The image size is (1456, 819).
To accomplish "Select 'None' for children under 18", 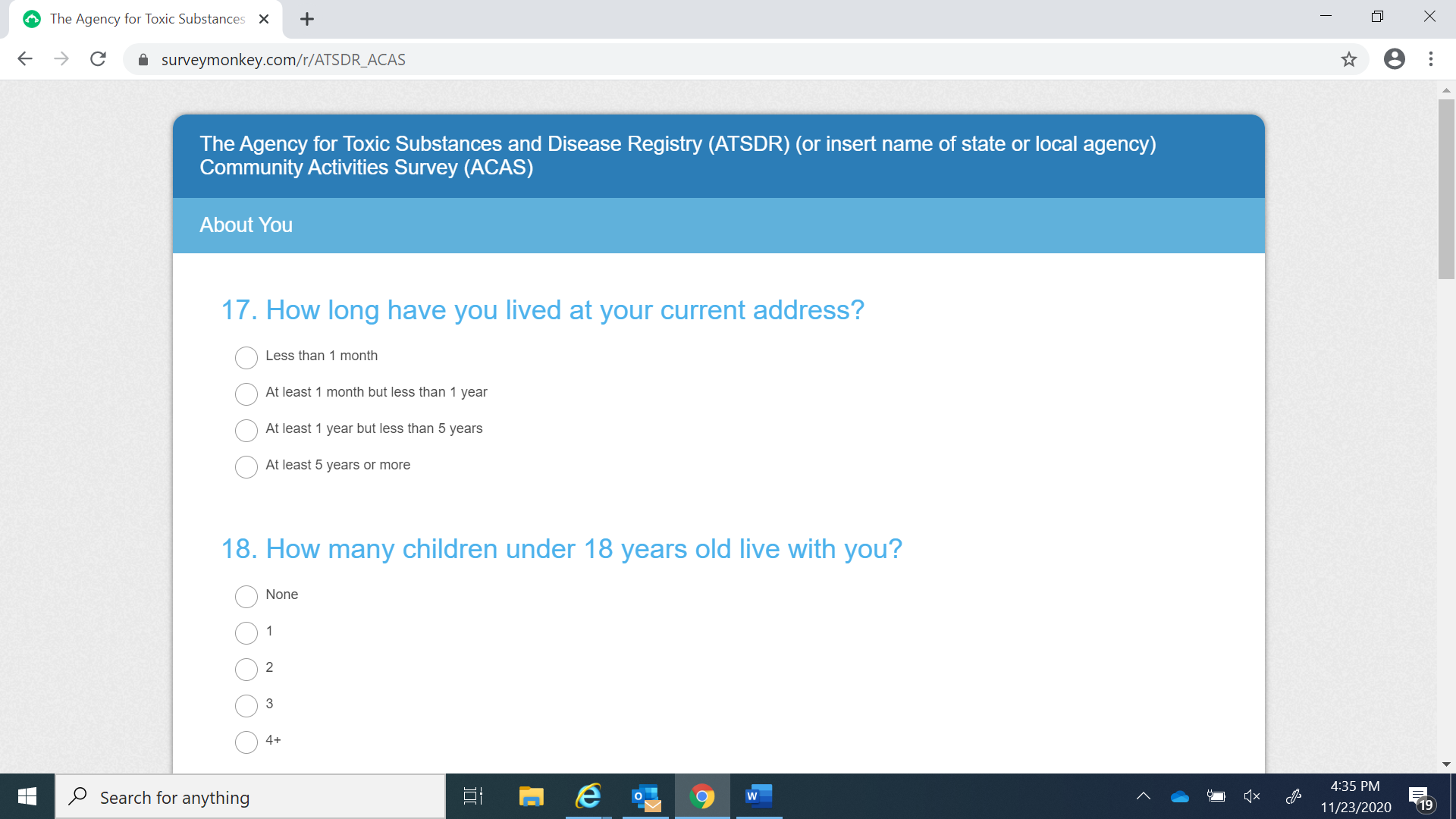I will (x=246, y=596).
